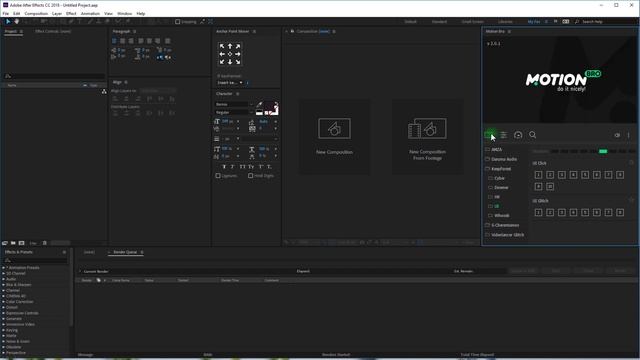Click the anchor point bottom-left arrow
The height and width of the screenshot is (360, 640).
coord(222,62)
